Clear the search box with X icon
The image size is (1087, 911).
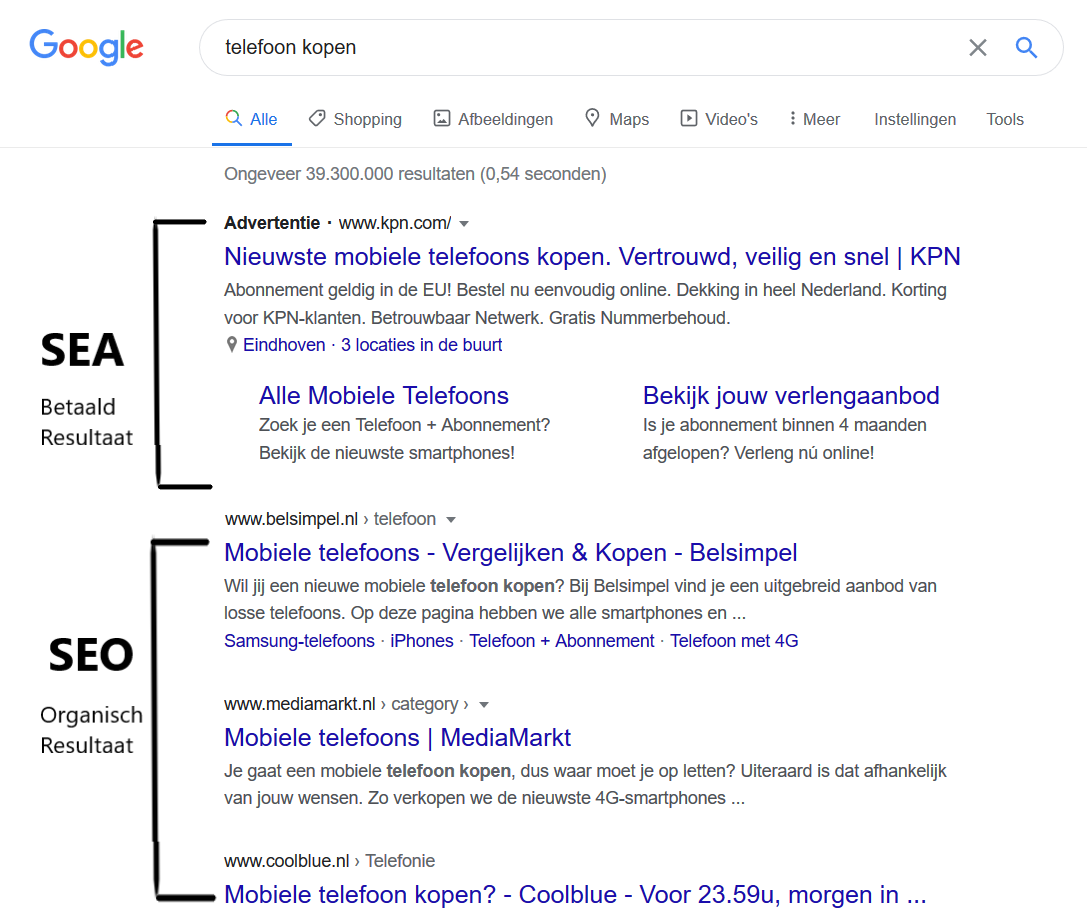977,47
